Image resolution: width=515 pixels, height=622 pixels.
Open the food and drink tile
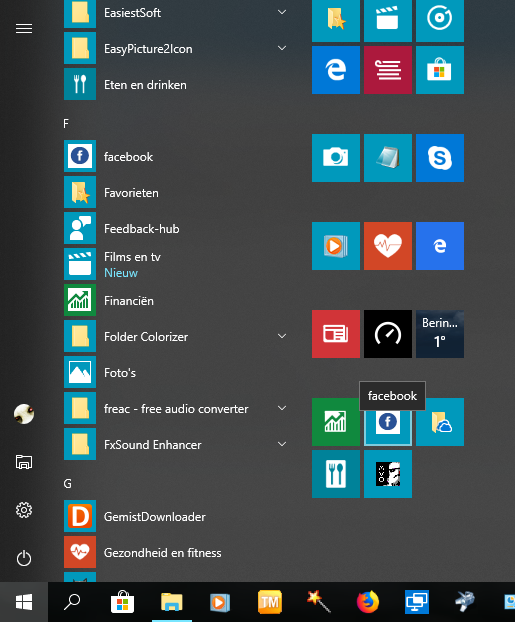click(336, 474)
